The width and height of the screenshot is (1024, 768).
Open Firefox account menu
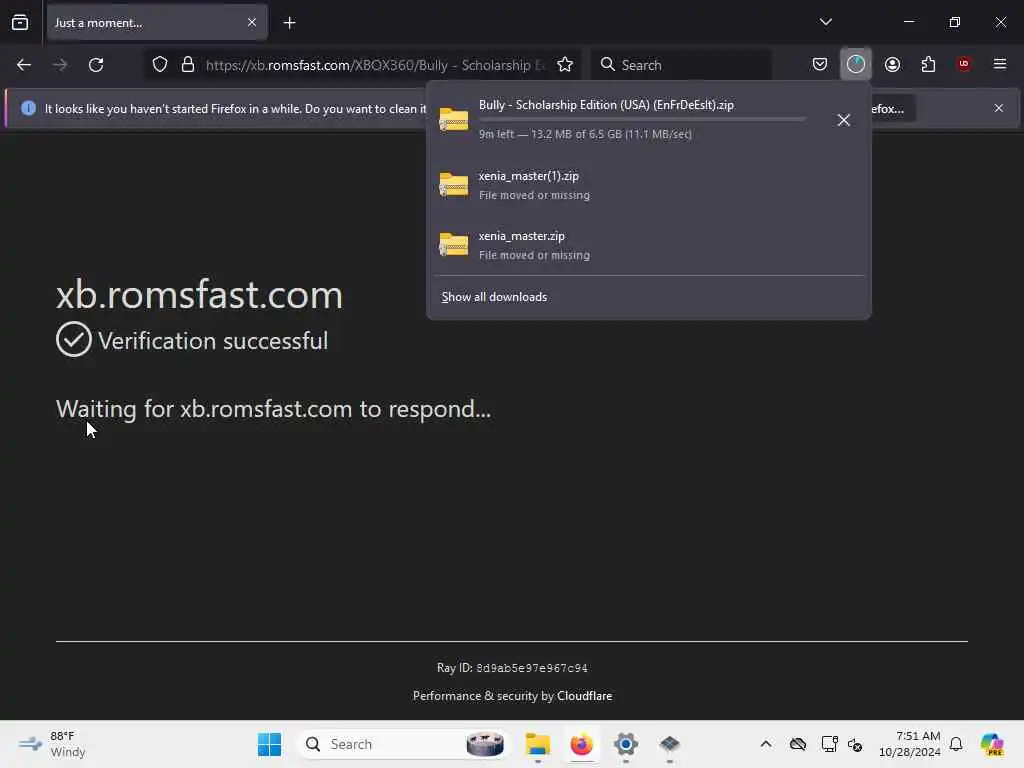pos(892,64)
